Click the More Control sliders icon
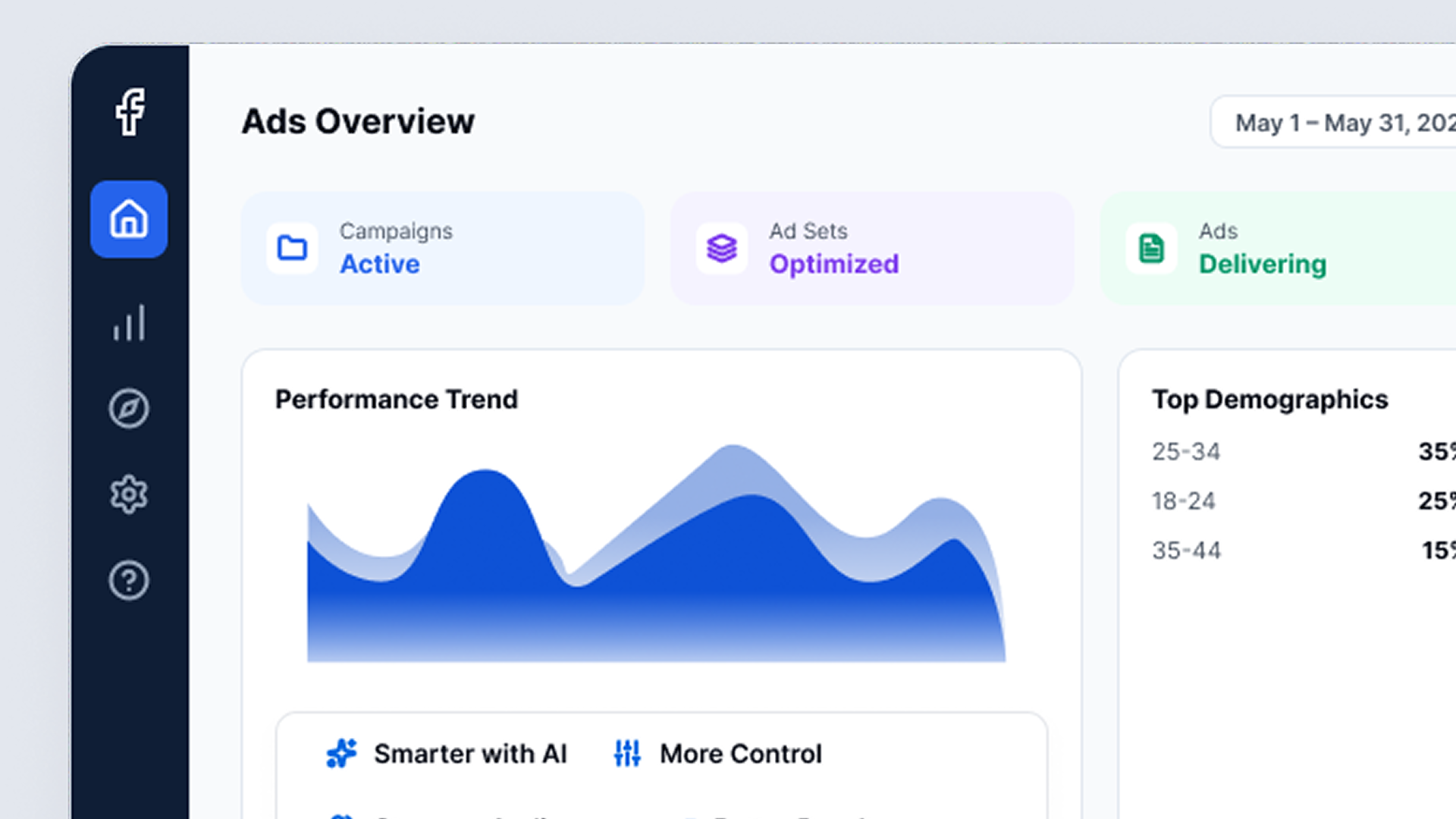This screenshot has width=1456, height=819. 627,753
